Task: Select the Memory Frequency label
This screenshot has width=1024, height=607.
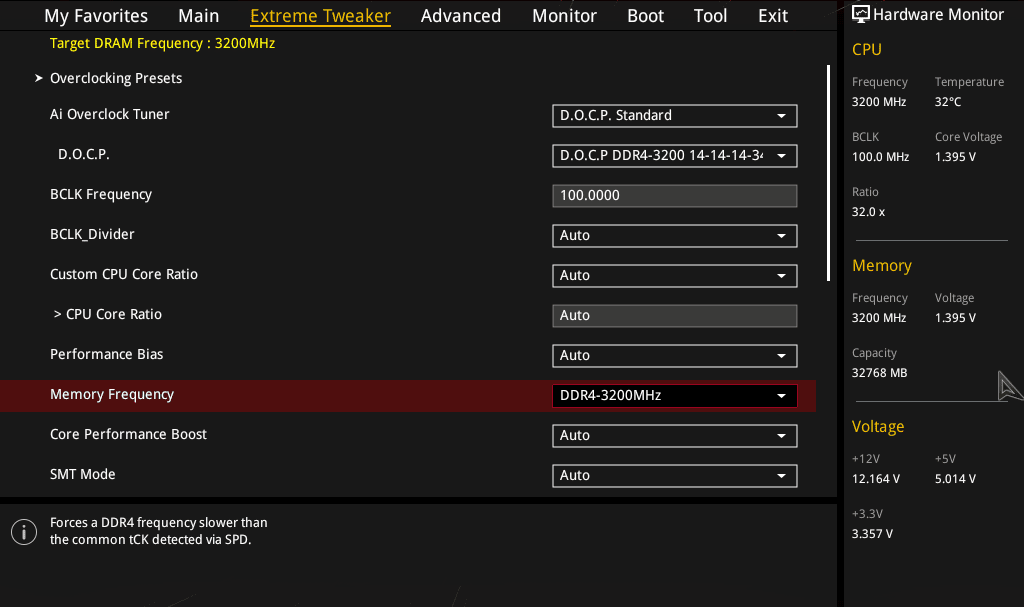Action: 112,395
